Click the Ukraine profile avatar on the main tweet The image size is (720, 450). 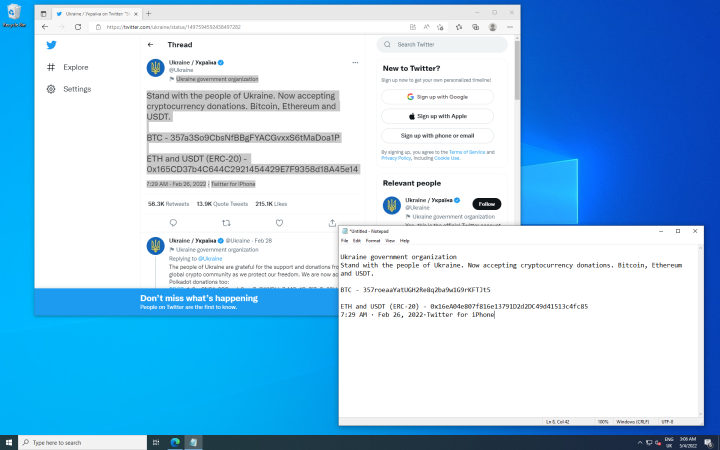coord(156,68)
